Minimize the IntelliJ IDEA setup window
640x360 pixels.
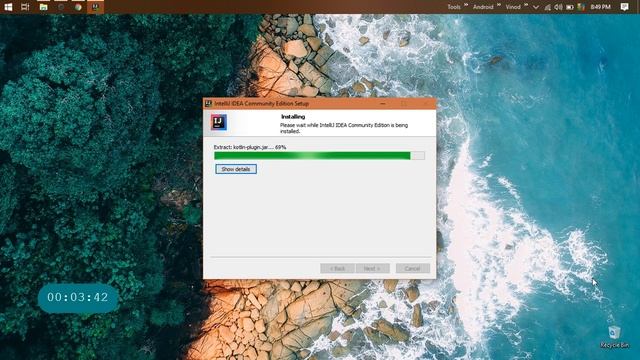pos(383,104)
